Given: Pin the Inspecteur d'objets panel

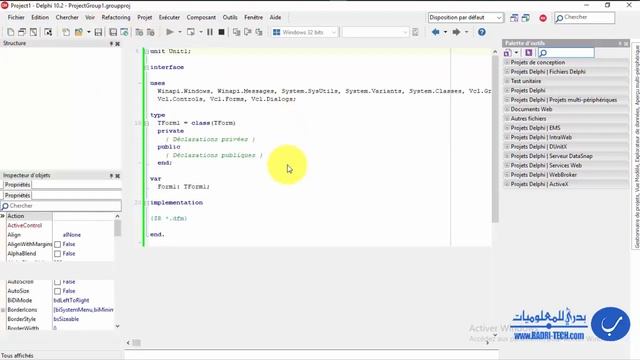Looking at the screenshot, I should 111,176.
